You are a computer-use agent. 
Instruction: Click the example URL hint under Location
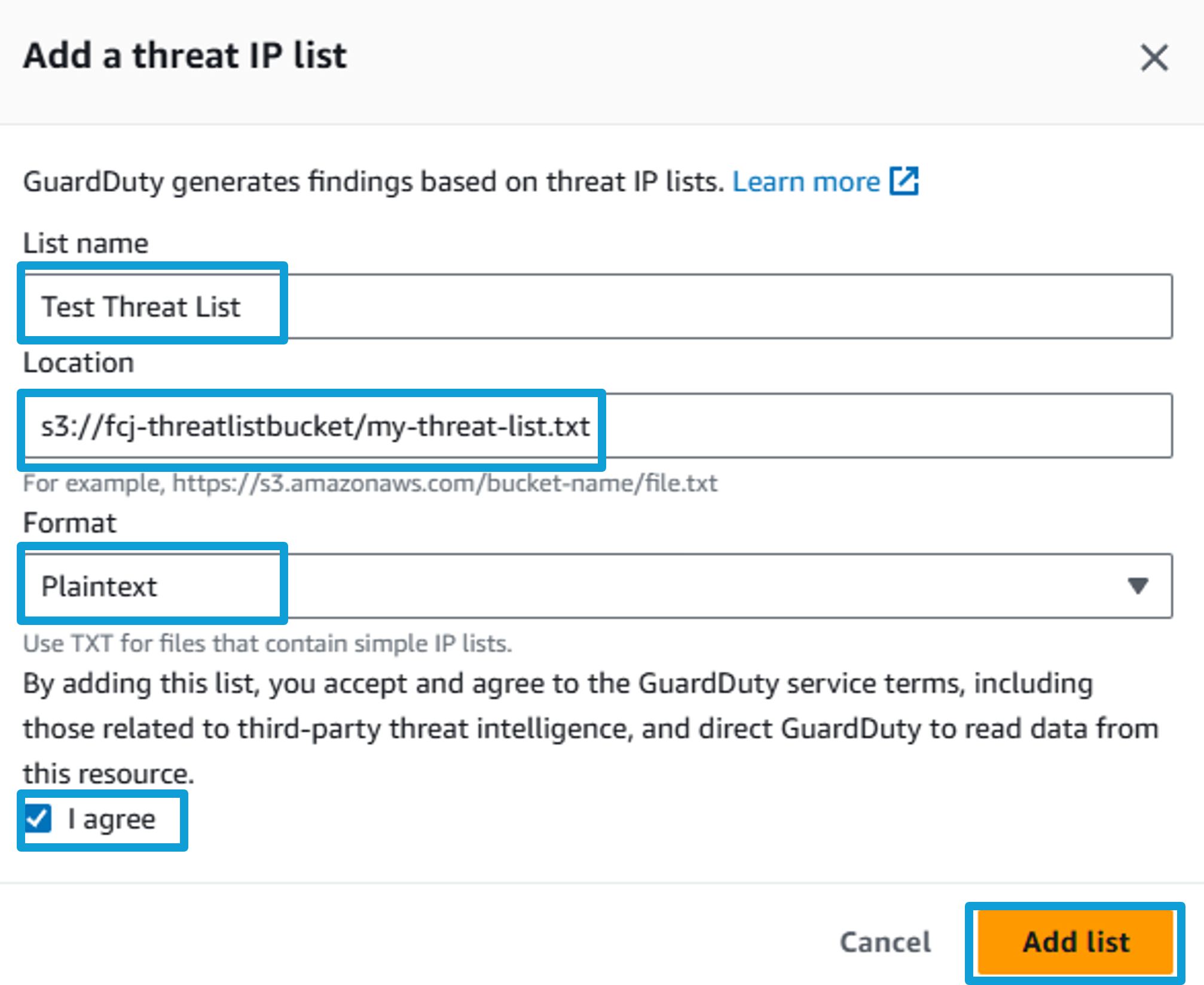tap(370, 483)
